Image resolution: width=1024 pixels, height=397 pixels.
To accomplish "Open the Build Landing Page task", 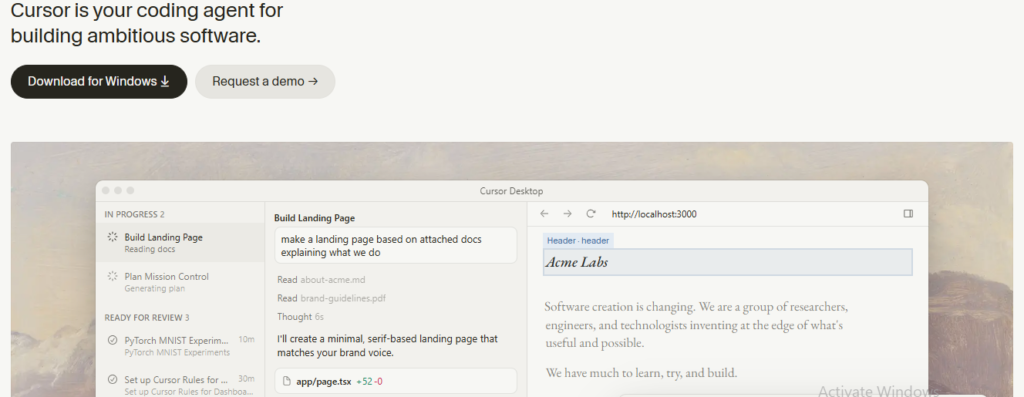I will coord(180,242).
